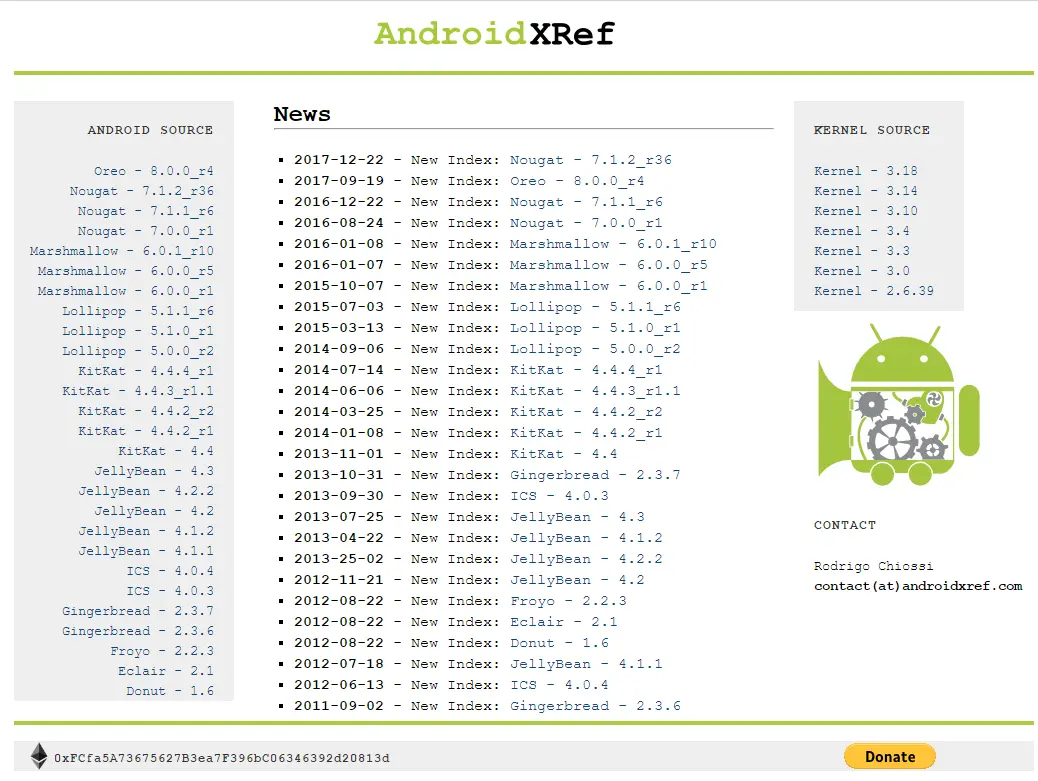Click news link ICS - 4.0.4 dated 2012-06-13

559,685
